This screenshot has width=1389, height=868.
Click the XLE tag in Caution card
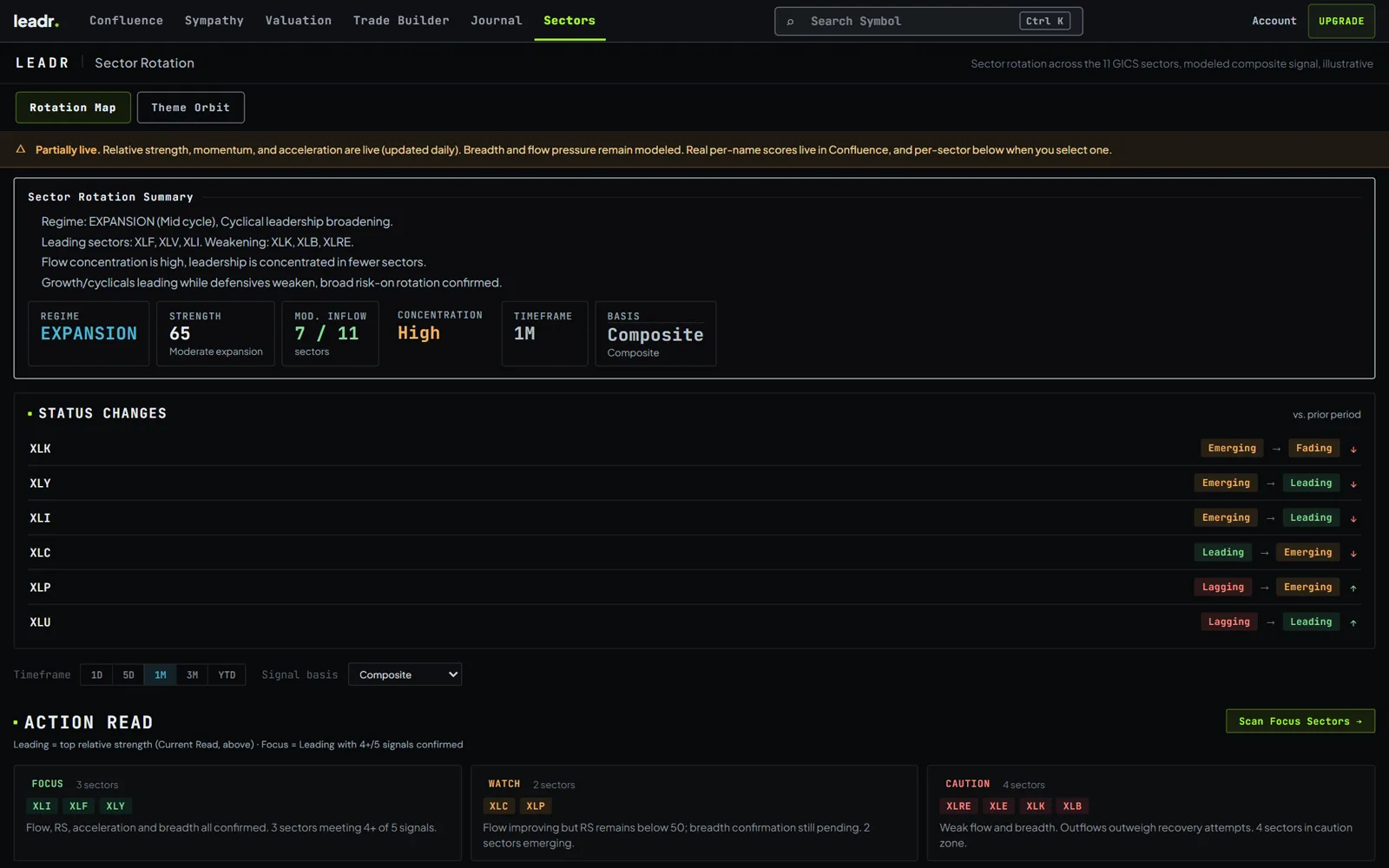coord(998,806)
